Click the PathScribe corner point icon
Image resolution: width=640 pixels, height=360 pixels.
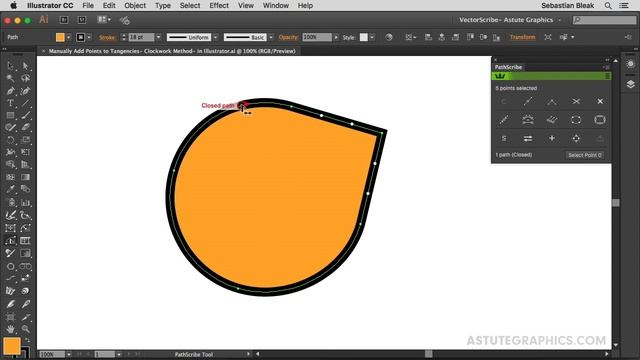pos(552,101)
